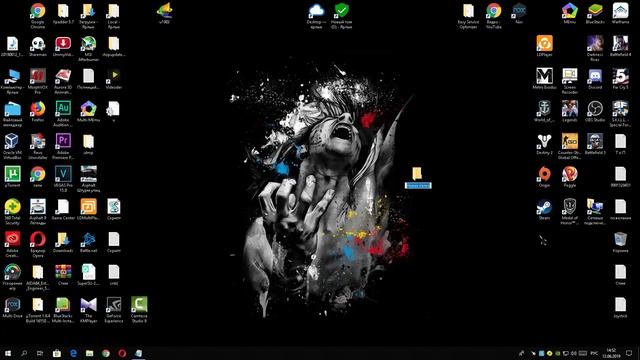Launch The KMPlayer shortcut
640x360 pixels.
tap(89, 309)
